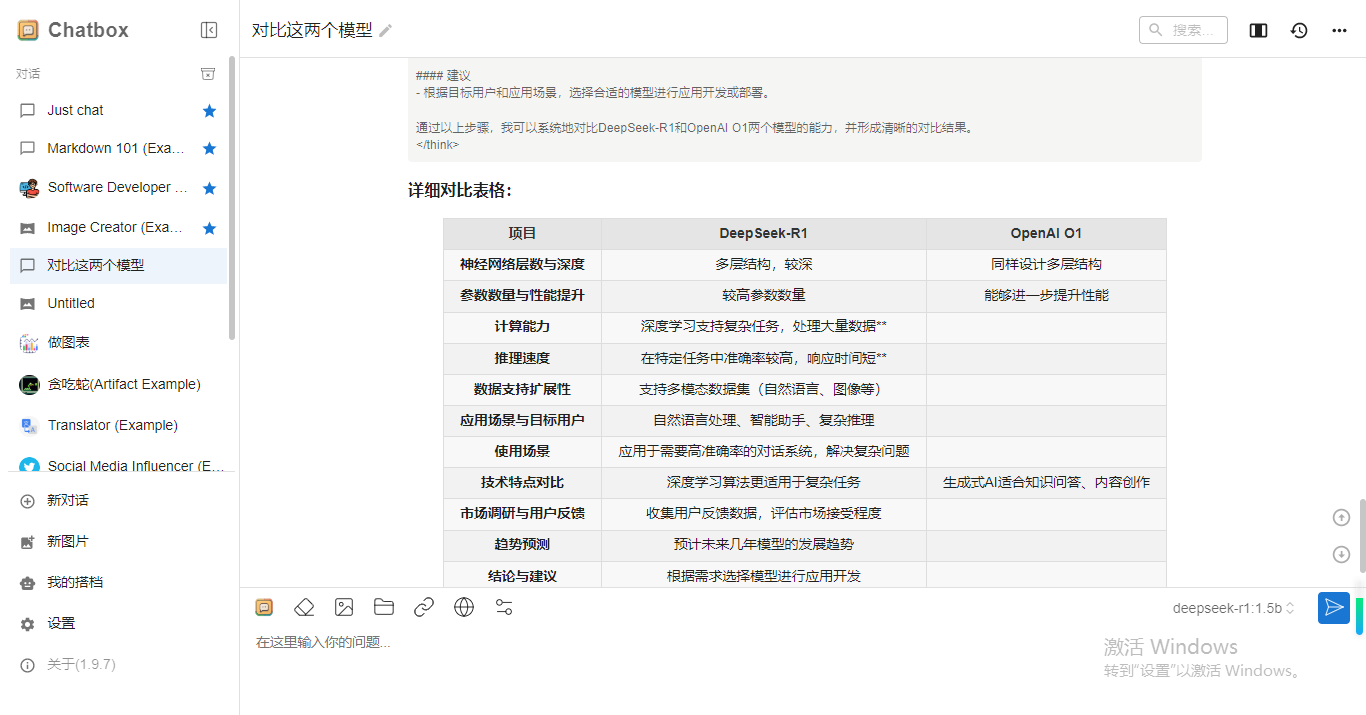Click the Chatbox logo icon

[x=28, y=30]
